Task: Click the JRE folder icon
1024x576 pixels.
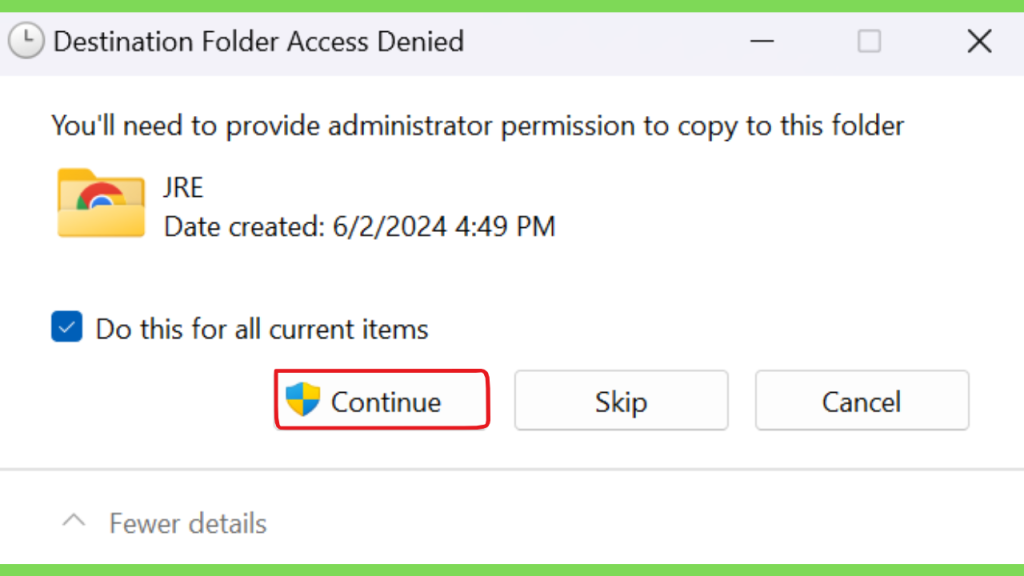Action: [x=101, y=203]
